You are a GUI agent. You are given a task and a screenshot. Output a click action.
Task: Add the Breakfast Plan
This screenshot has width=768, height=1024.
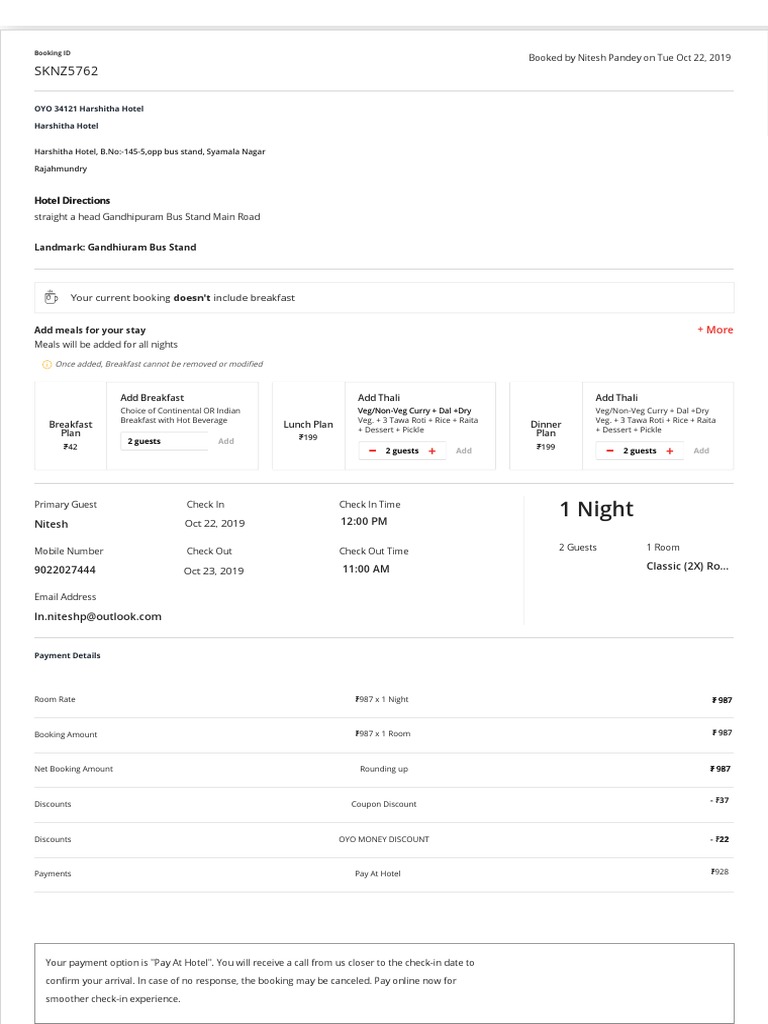226,441
